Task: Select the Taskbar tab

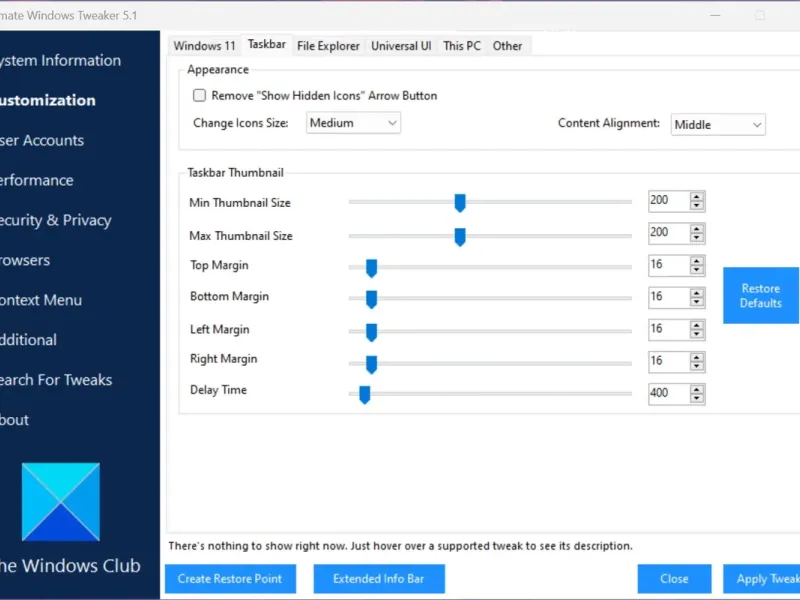Action: point(266,44)
